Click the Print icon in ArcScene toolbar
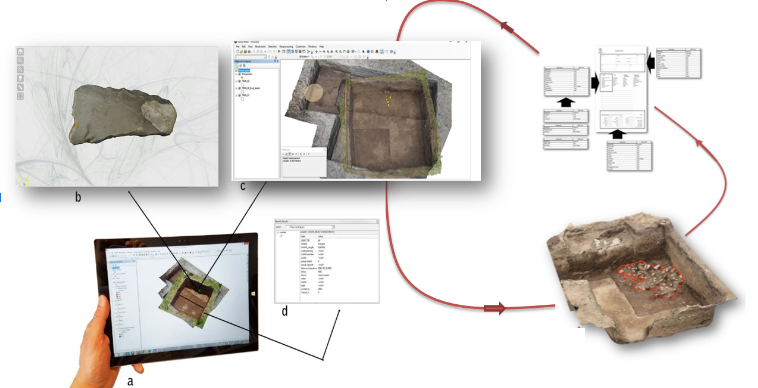Screen dimensions: 758x388 pyautogui.click(x=249, y=52)
